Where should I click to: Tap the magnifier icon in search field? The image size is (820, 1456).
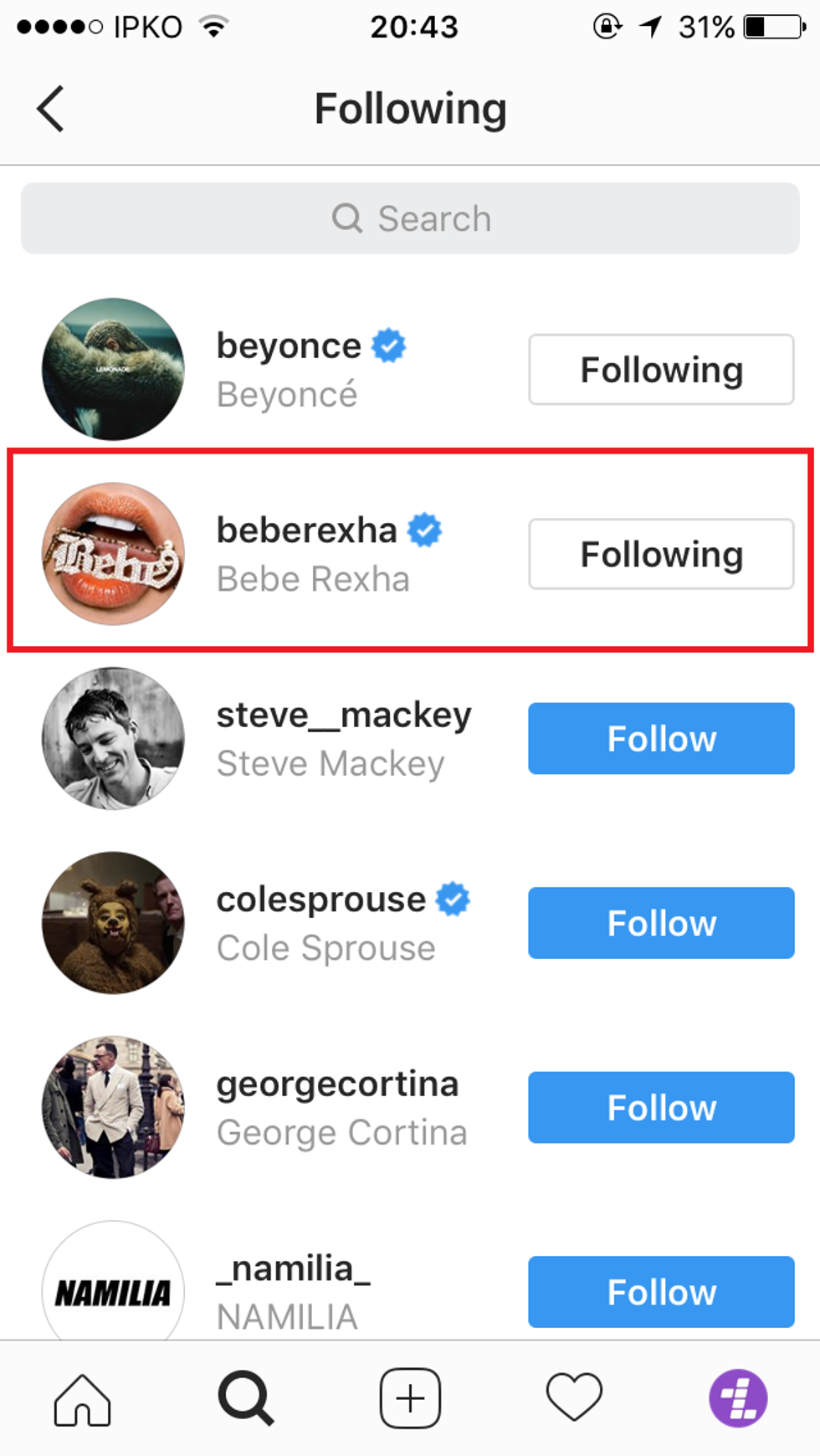(346, 218)
